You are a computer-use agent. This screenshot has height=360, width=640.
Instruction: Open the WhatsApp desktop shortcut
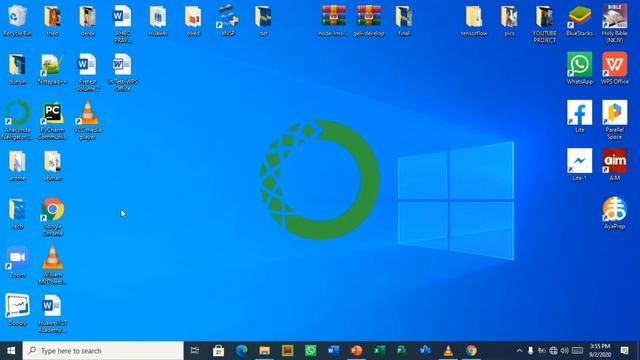pos(579,68)
